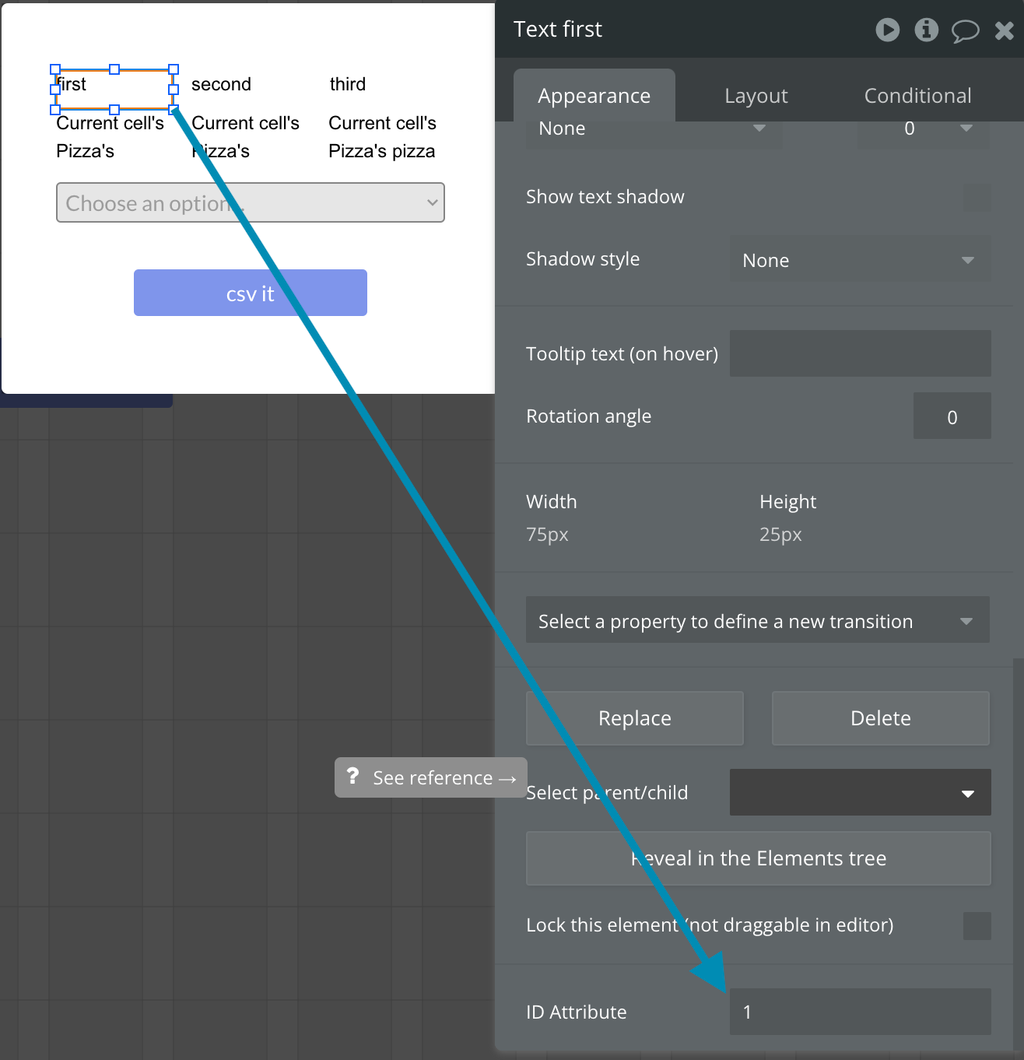
Task: Open the info icon in panel header
Action: [926, 30]
